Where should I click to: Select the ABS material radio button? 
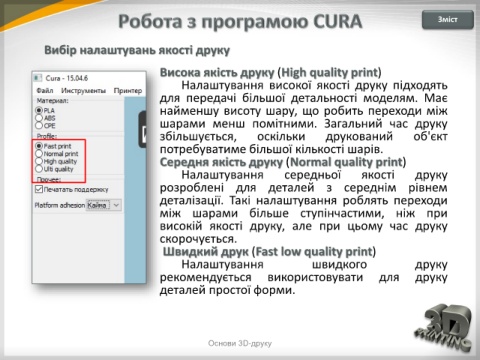coord(39,118)
